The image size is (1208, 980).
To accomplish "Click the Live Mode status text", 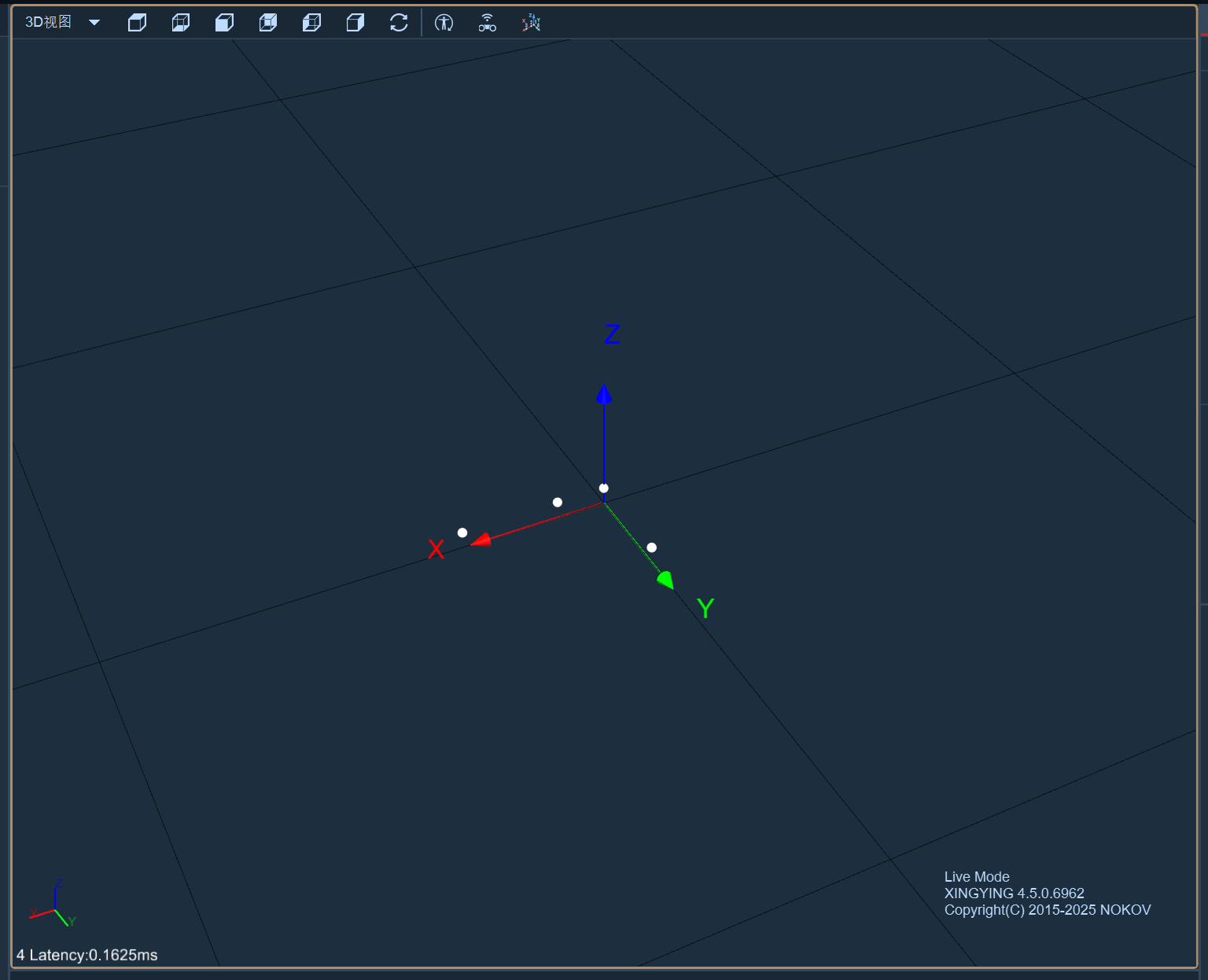I will click(x=977, y=877).
